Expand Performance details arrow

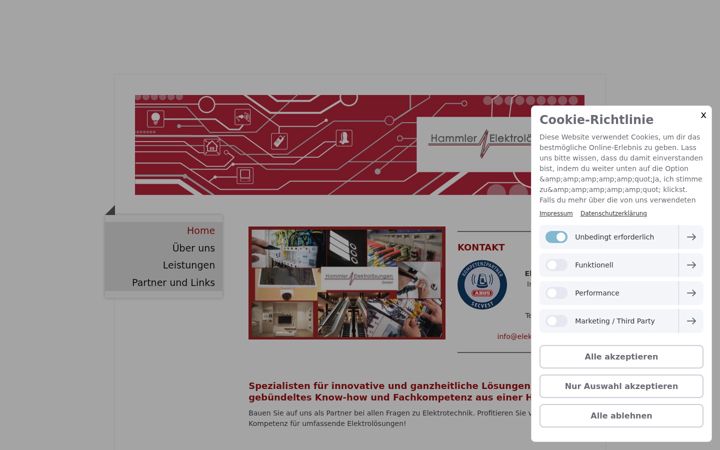pos(691,293)
